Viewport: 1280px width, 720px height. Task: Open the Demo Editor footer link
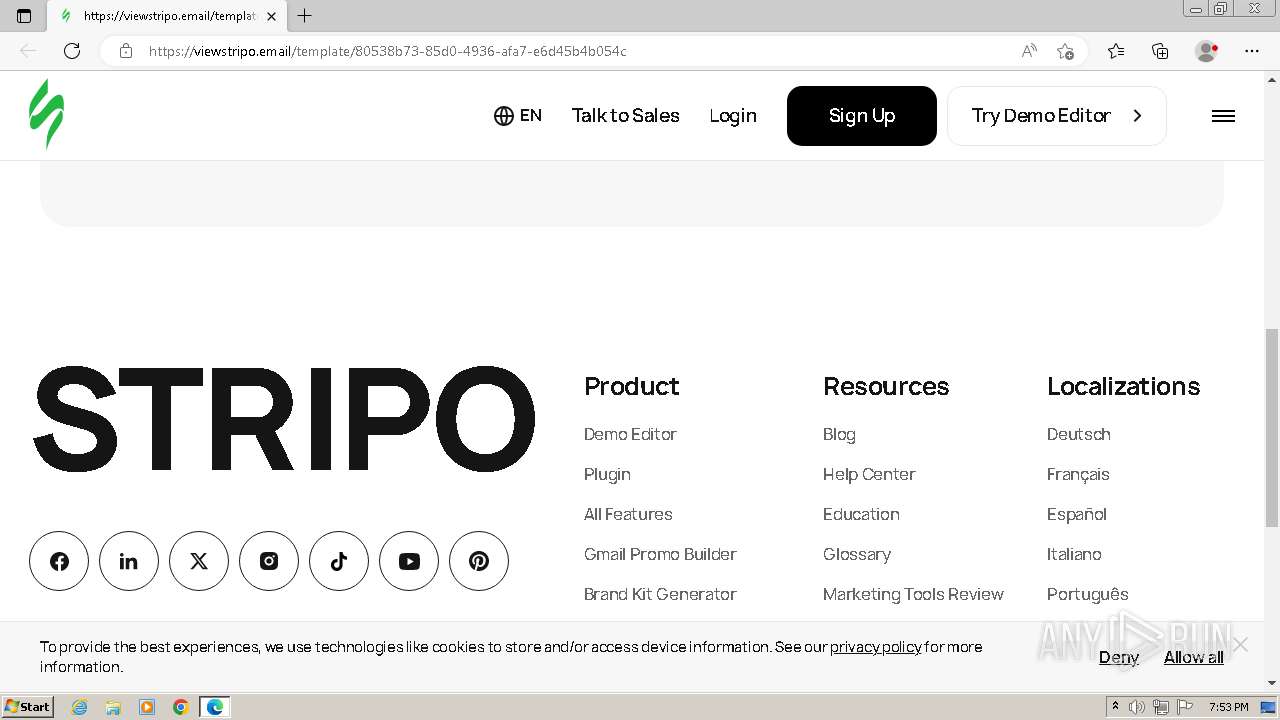pyautogui.click(x=630, y=434)
